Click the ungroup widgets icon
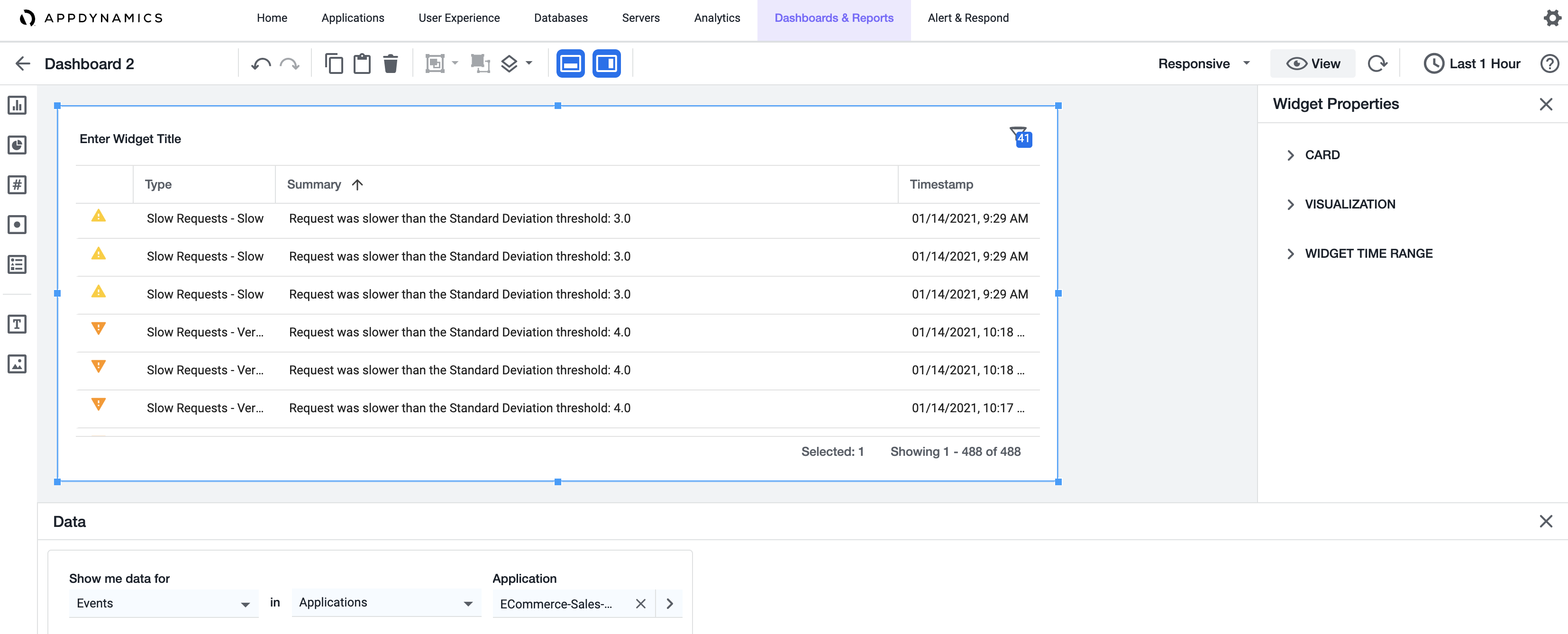Viewport: 1568px width, 634px height. coord(480,64)
